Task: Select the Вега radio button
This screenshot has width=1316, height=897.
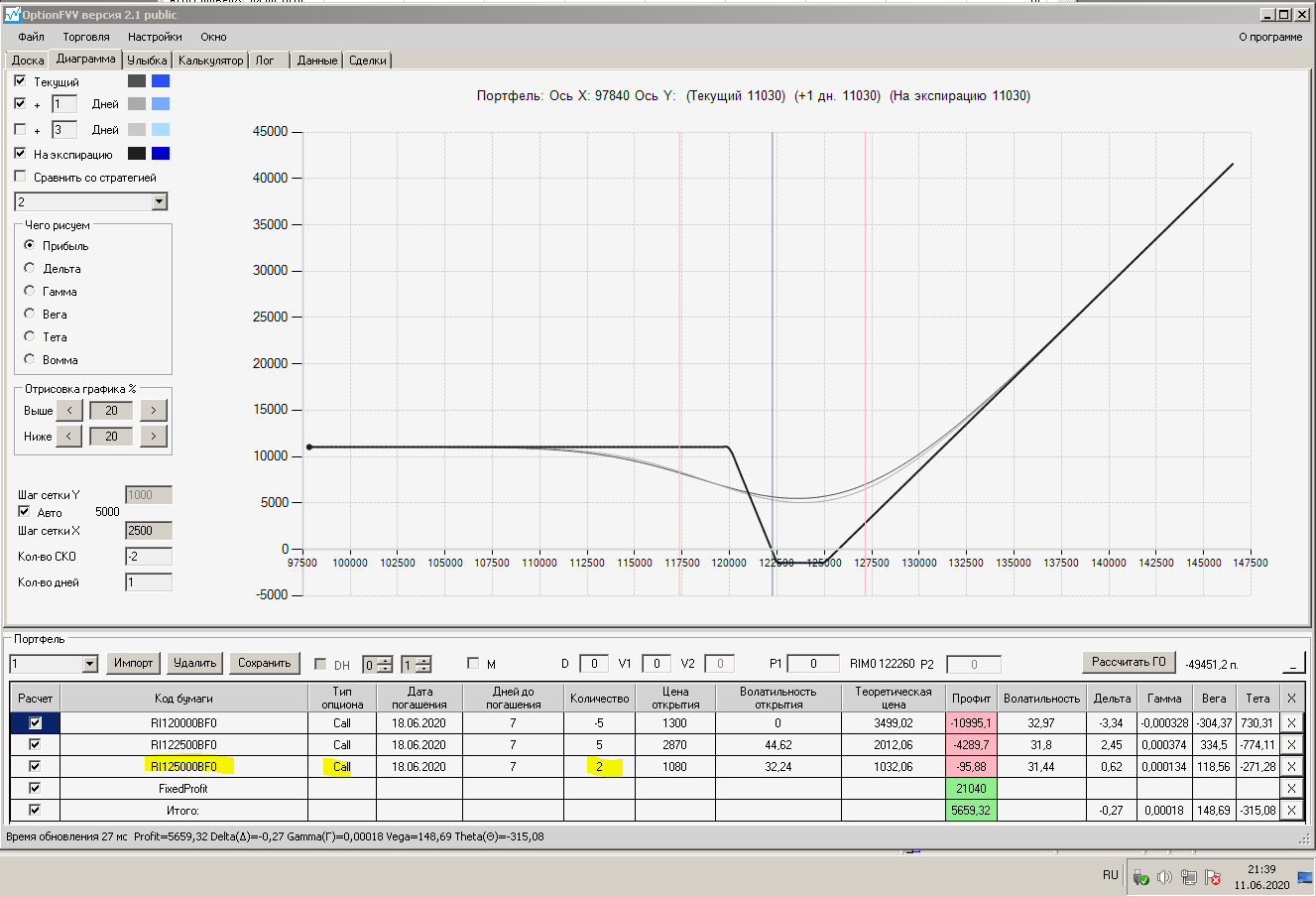Action: pos(30,314)
